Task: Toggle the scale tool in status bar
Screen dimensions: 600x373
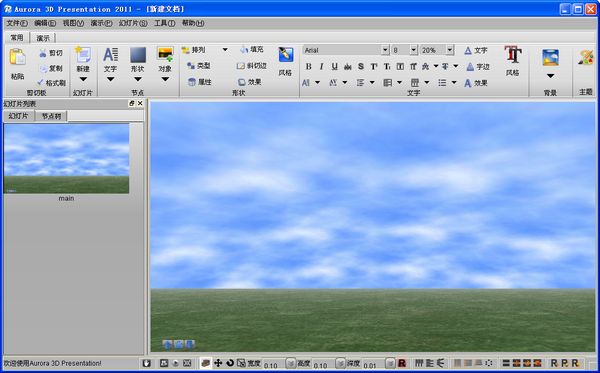Action: pos(241,363)
